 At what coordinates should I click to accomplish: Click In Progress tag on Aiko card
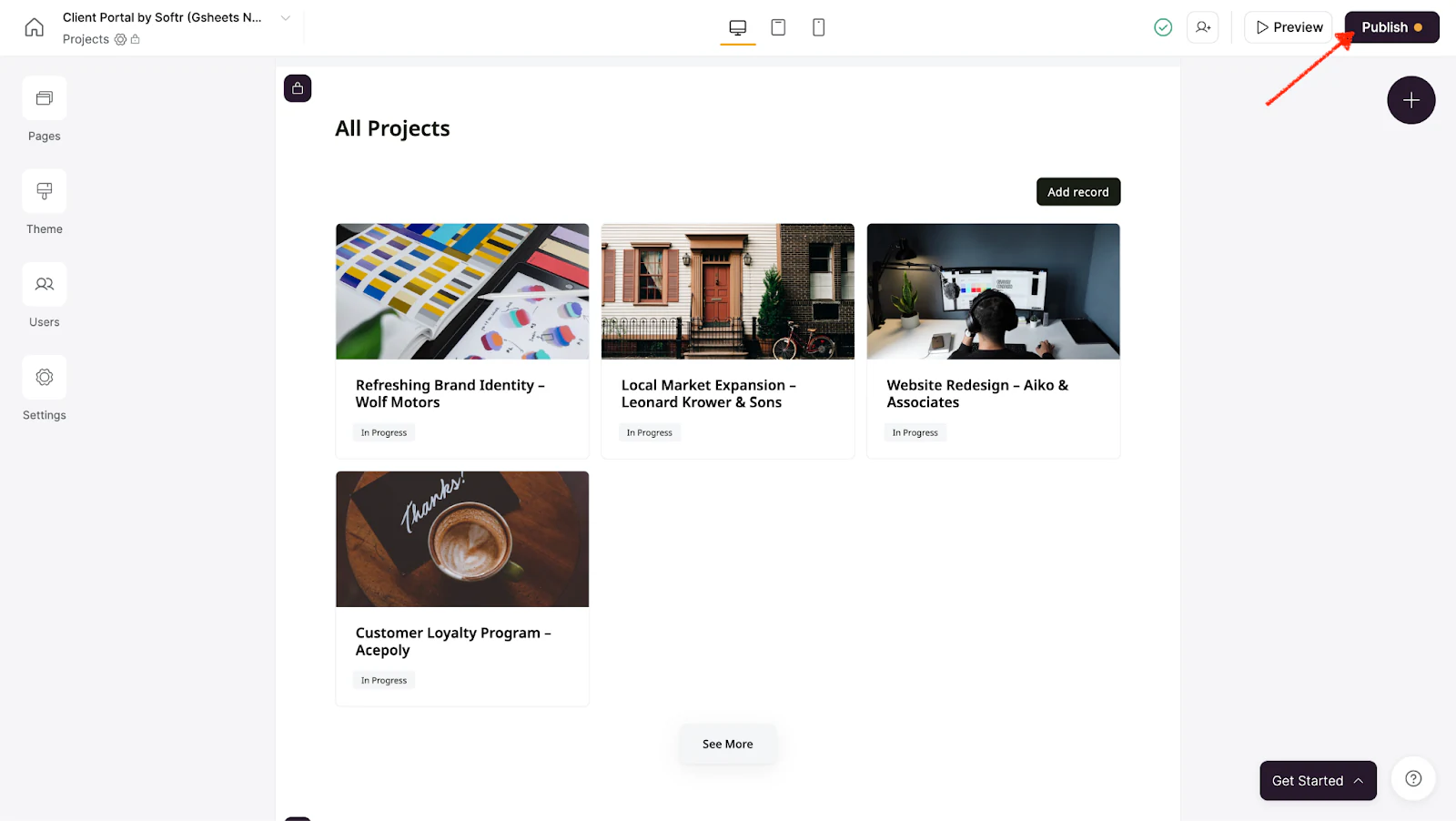(x=915, y=432)
